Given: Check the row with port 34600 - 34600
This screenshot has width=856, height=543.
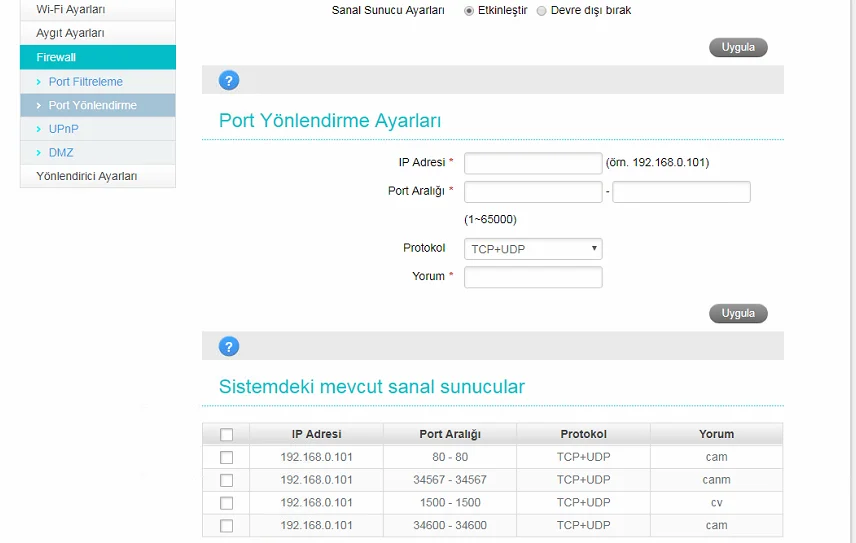Looking at the screenshot, I should click(x=226, y=526).
